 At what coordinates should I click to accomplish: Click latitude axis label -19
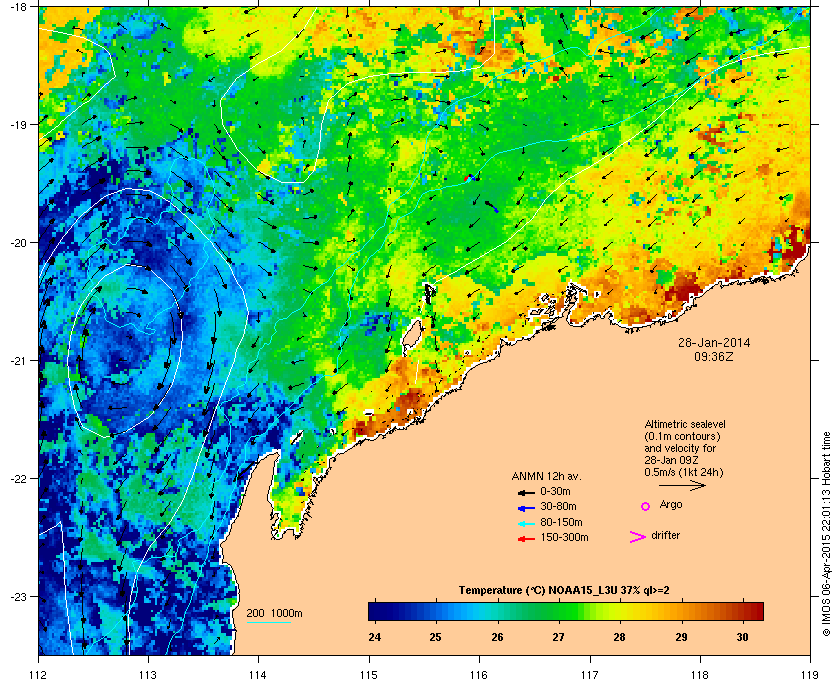(x=18, y=124)
